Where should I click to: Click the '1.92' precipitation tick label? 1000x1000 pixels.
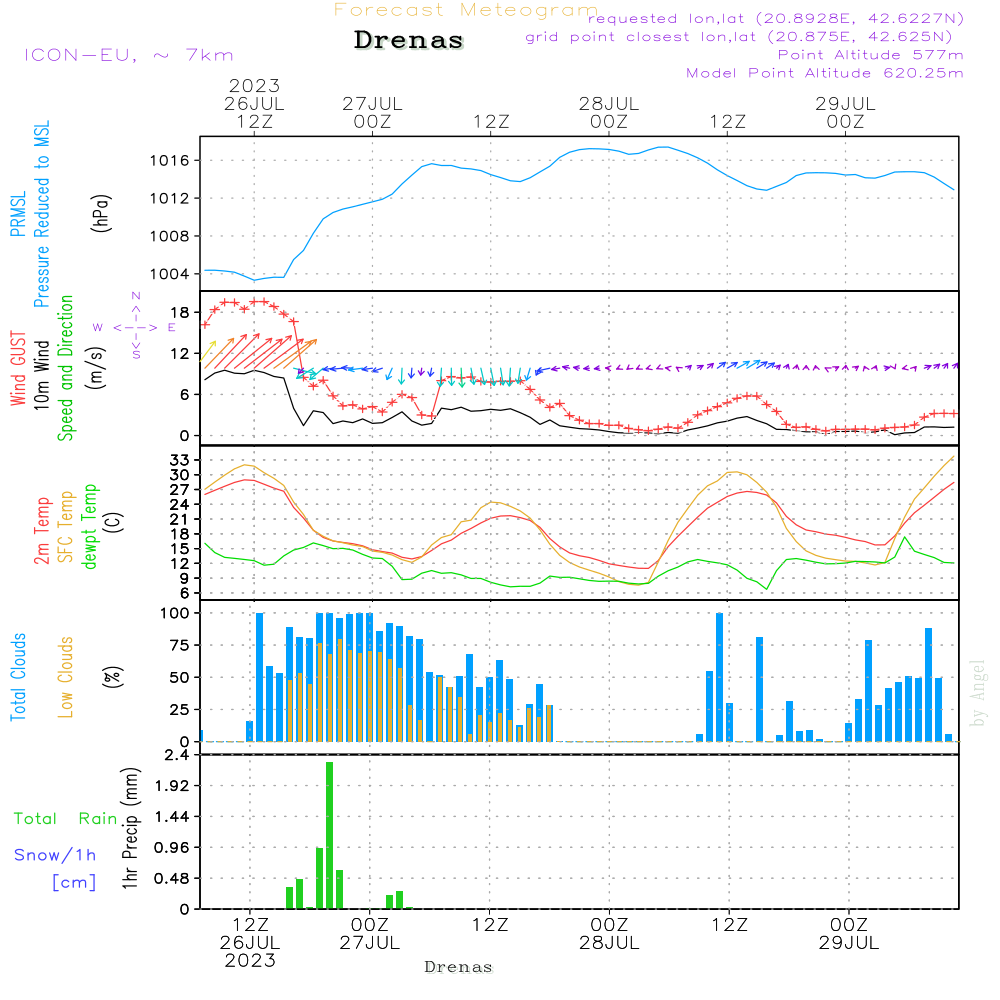point(172,785)
